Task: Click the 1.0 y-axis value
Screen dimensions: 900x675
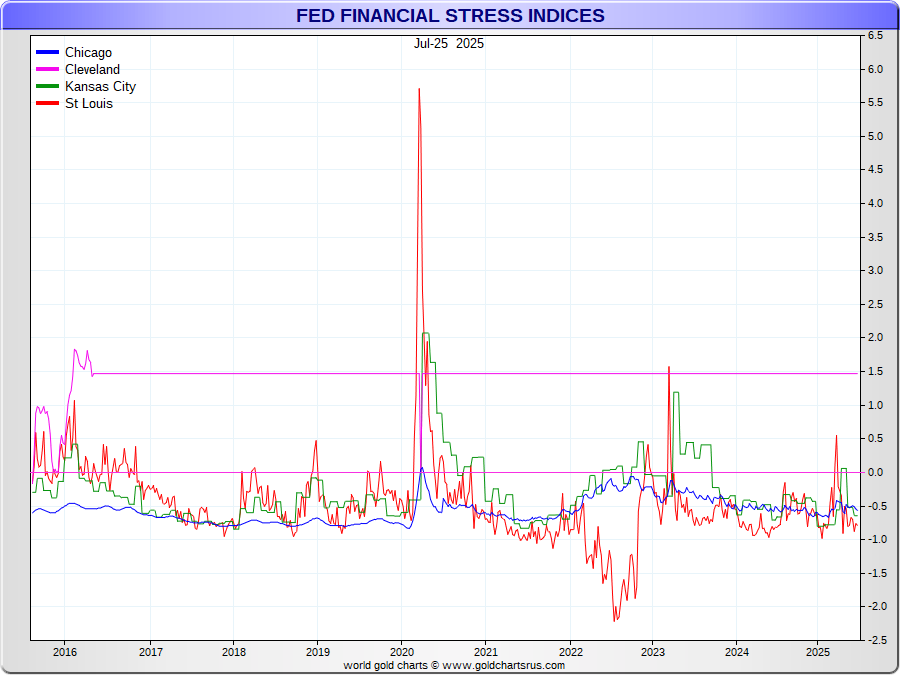Action: 875,405
